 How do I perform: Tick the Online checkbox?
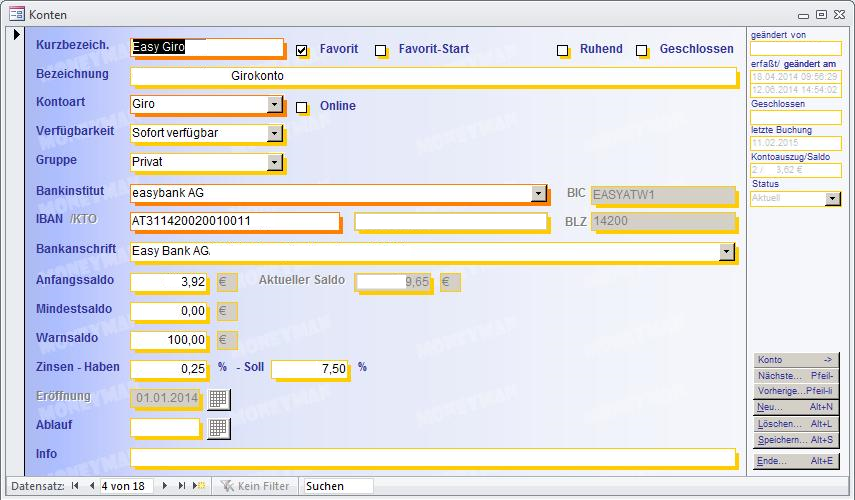pos(302,107)
